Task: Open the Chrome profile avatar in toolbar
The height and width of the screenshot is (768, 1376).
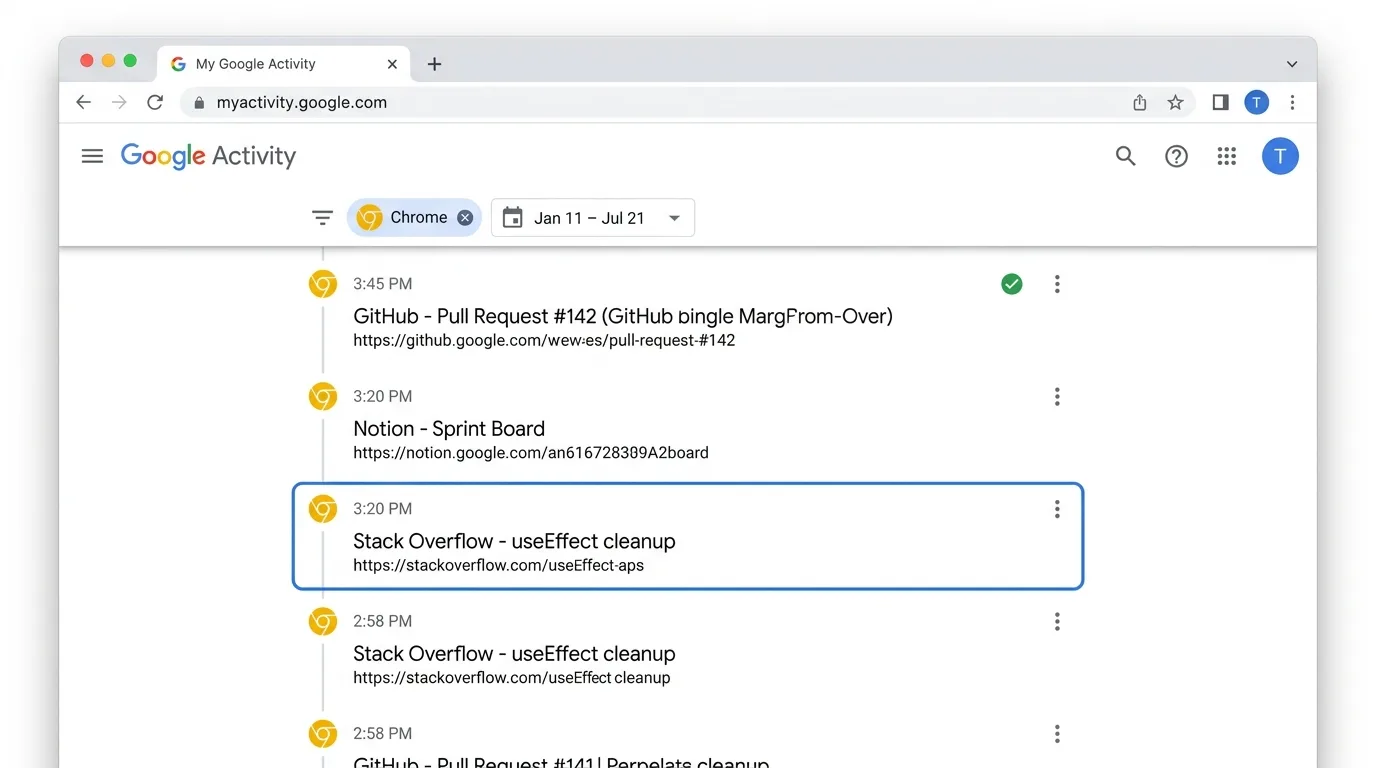Action: [1257, 102]
